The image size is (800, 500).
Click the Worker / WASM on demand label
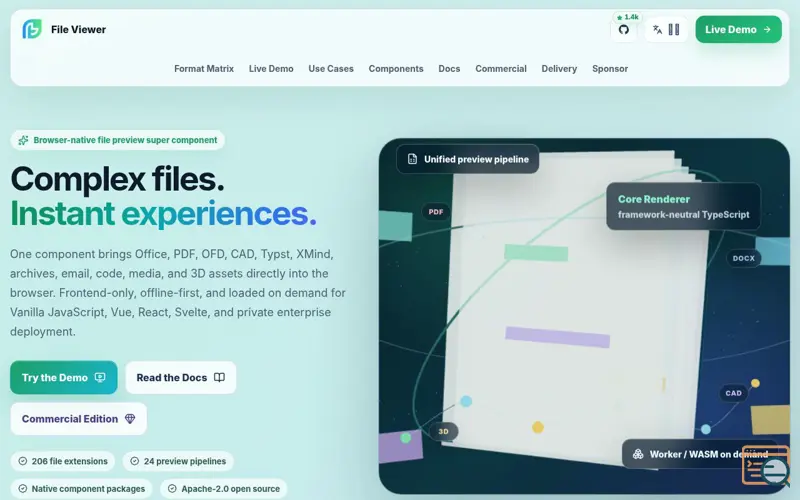pyautogui.click(x=699, y=454)
